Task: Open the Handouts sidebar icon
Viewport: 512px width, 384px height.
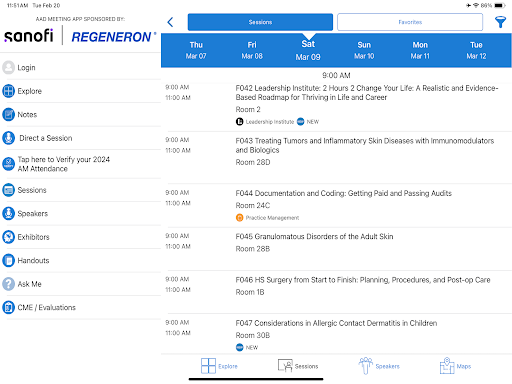Action: (x=8, y=260)
